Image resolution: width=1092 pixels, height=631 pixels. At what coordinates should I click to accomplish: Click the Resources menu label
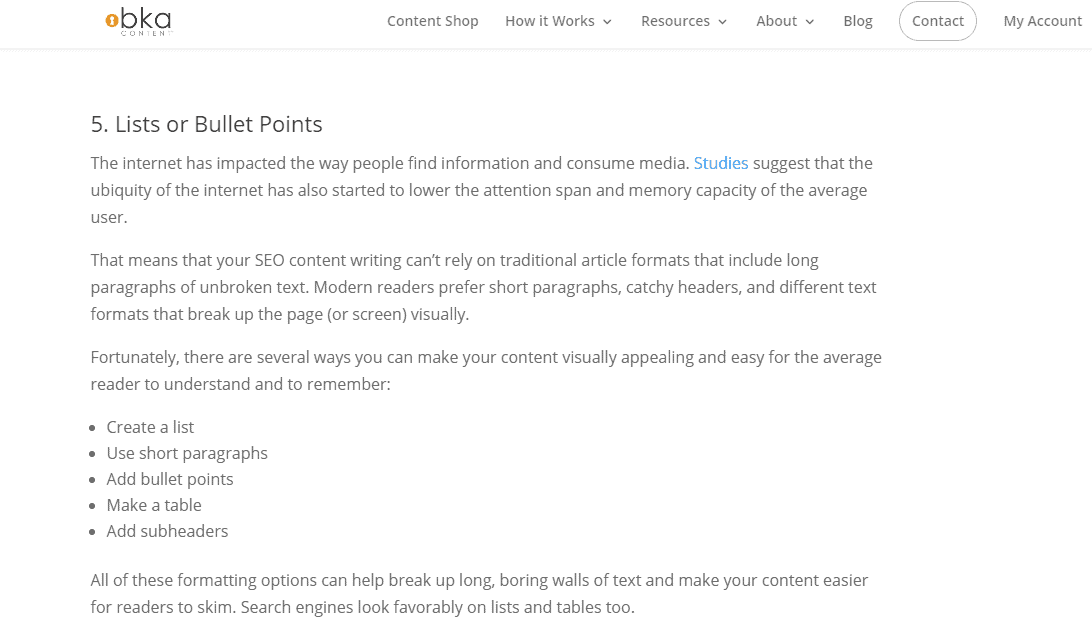pyautogui.click(x=675, y=21)
